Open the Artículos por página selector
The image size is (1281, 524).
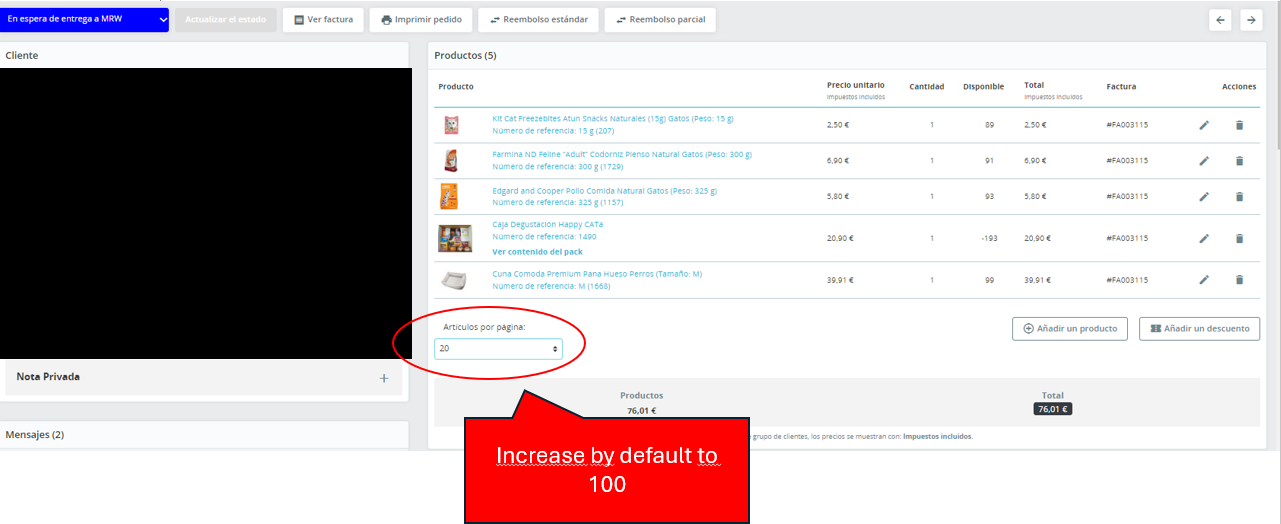pos(498,349)
